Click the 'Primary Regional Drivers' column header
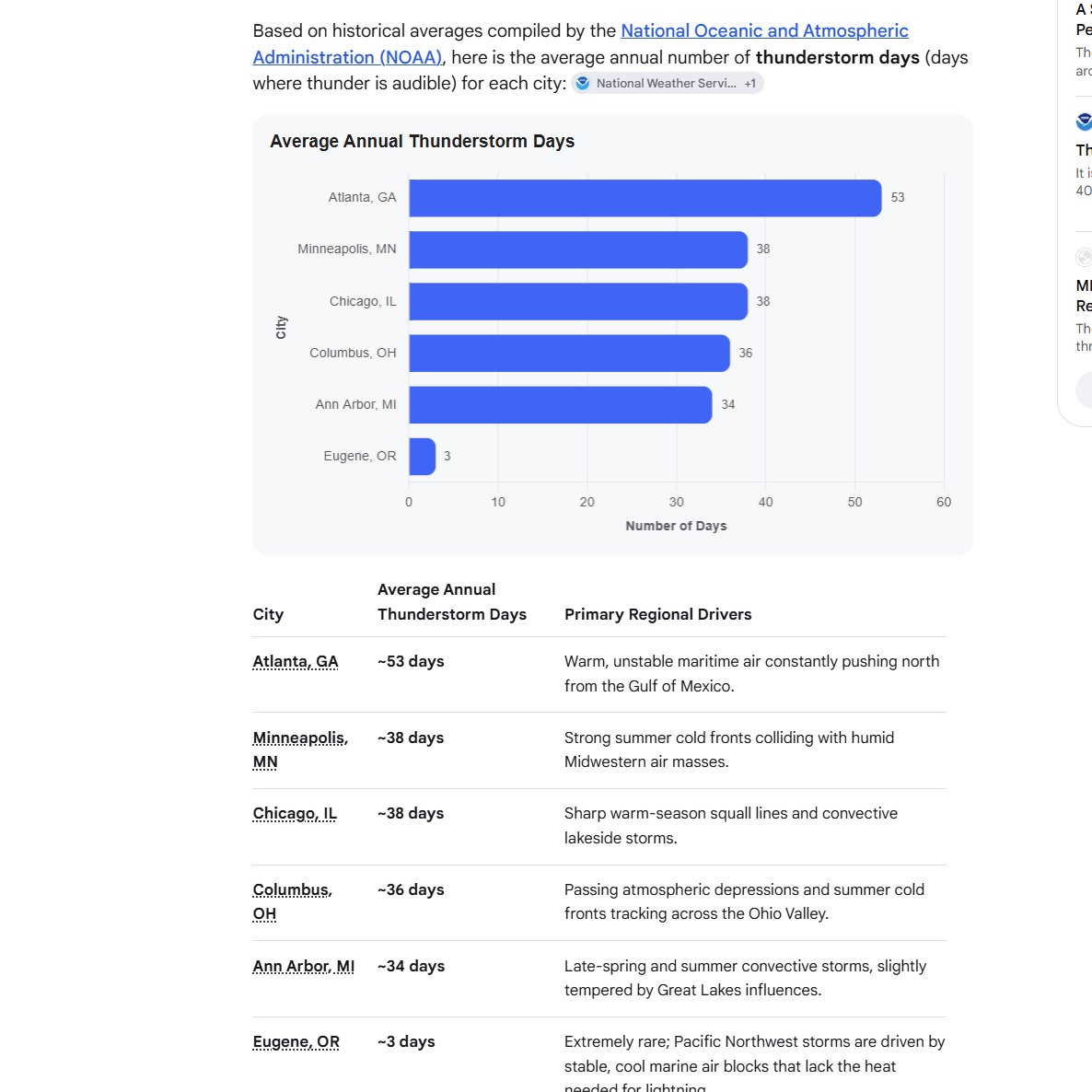Screen dimensions: 1092x1092 coord(658,614)
